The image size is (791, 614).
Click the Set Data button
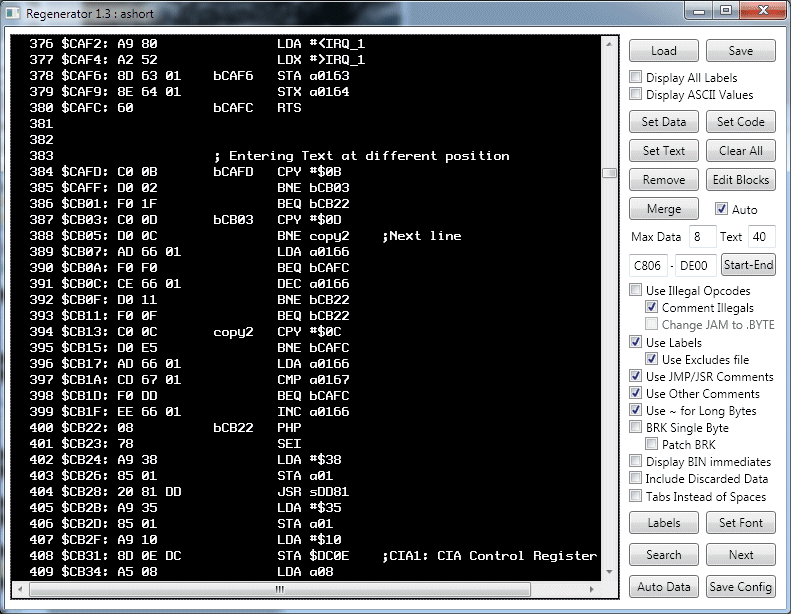pos(663,122)
